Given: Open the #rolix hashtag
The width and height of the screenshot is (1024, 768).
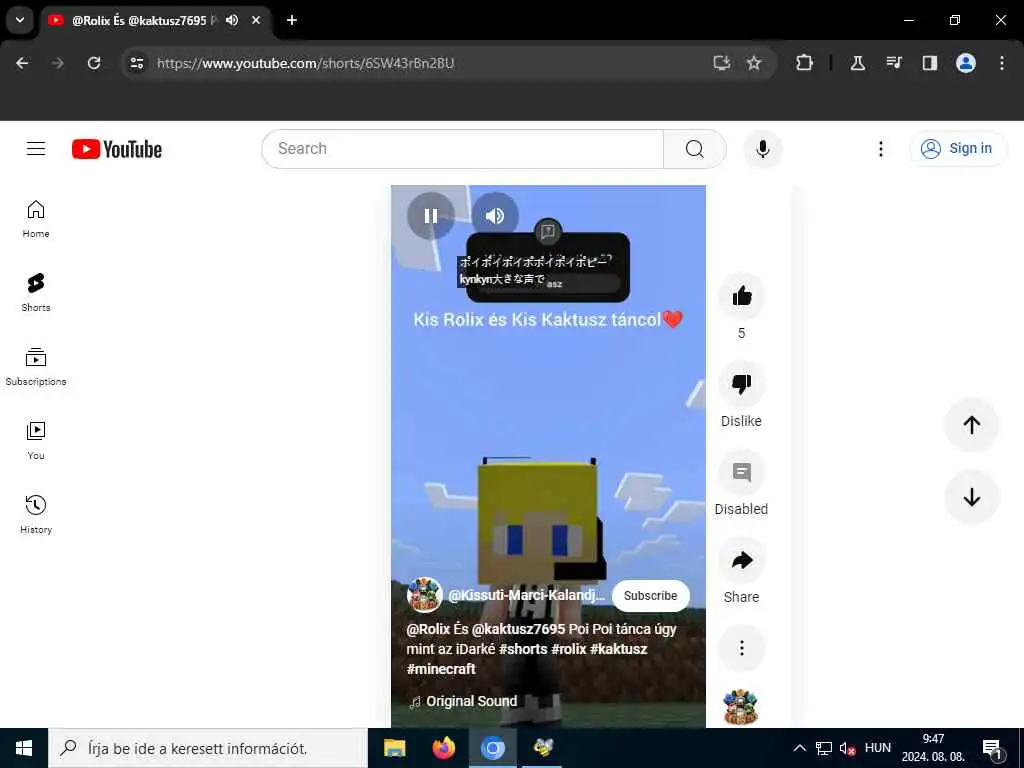Looking at the screenshot, I should click(x=568, y=649).
